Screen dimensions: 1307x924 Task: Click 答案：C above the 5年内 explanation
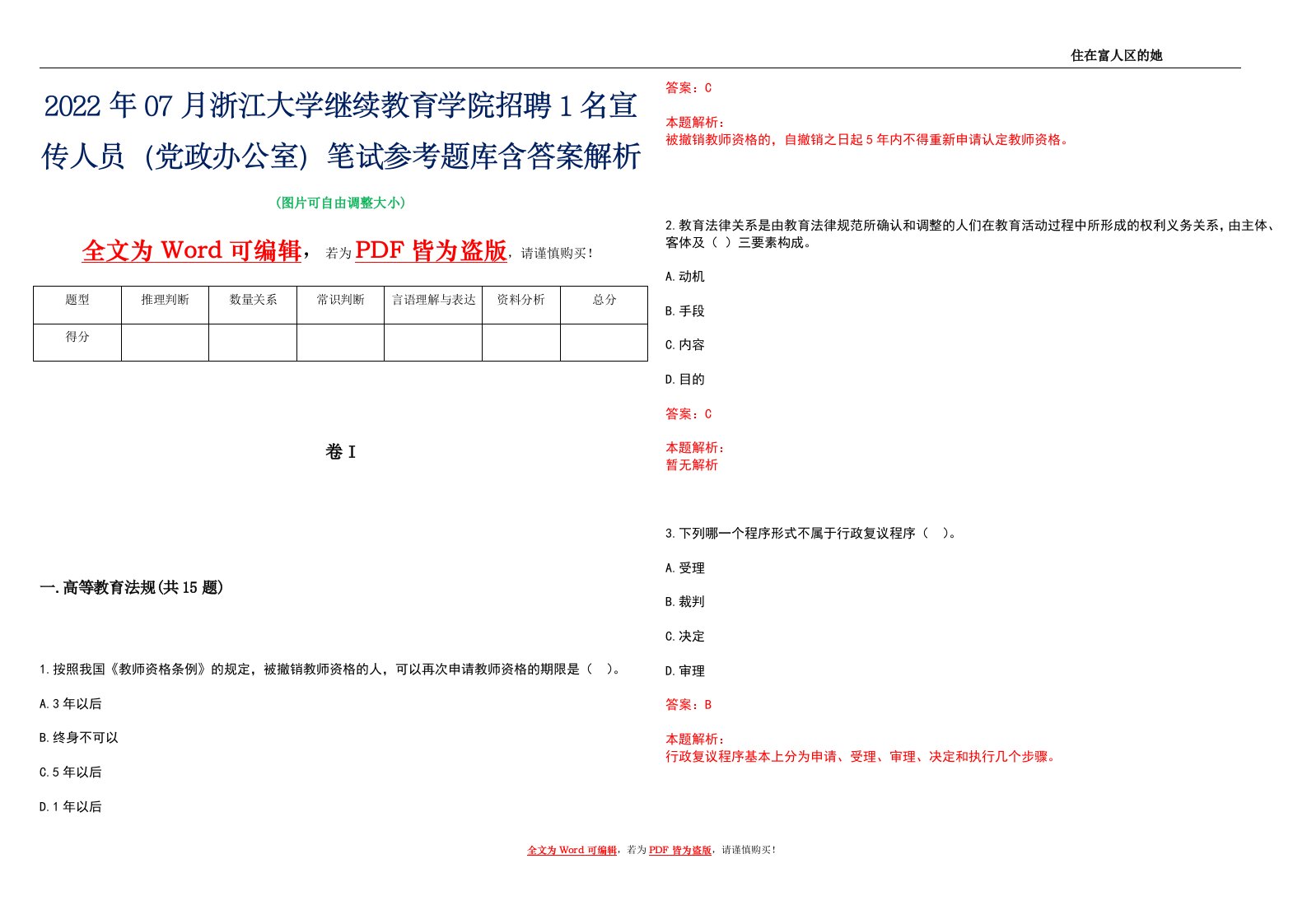point(689,88)
